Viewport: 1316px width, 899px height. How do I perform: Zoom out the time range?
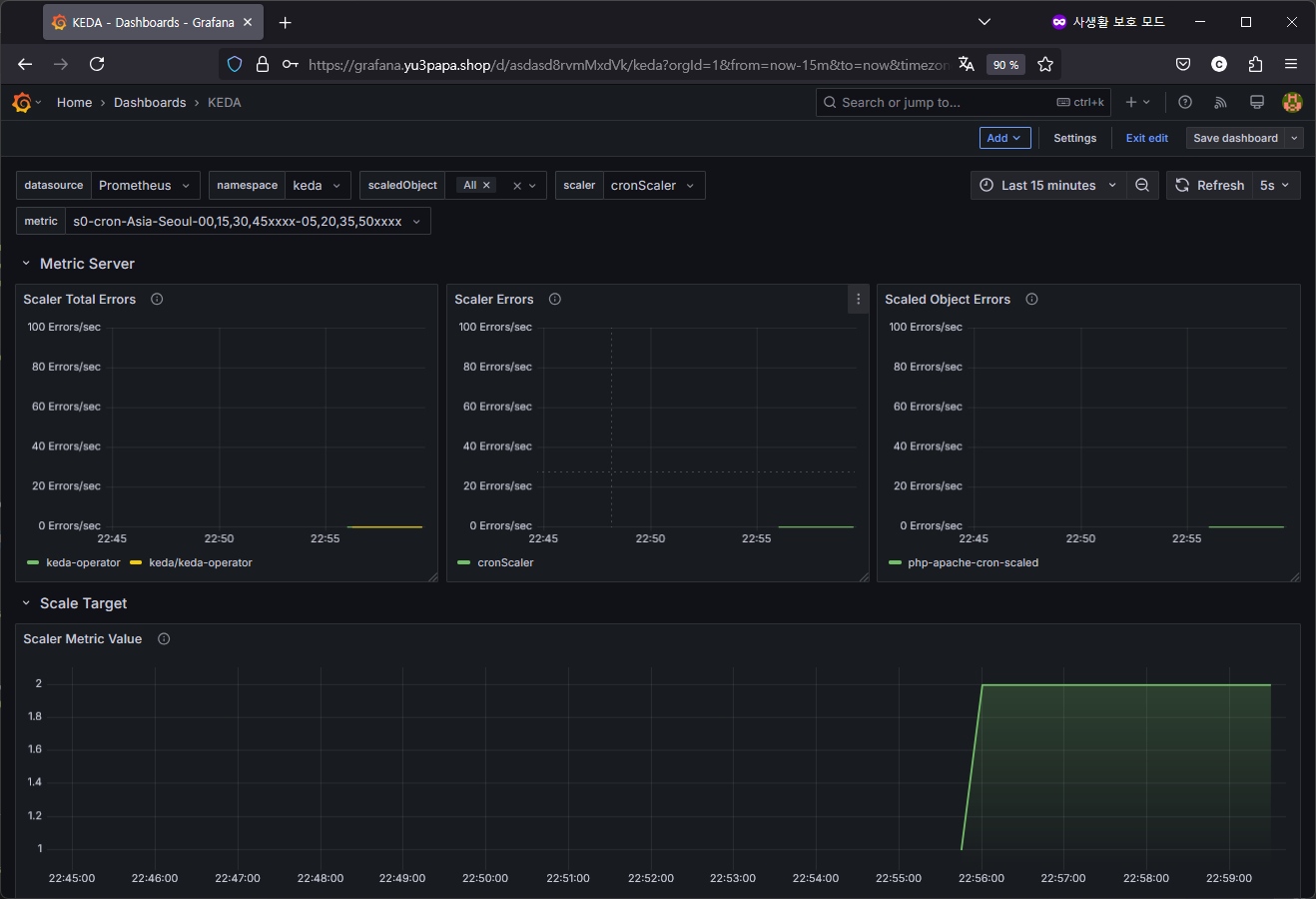click(1142, 185)
